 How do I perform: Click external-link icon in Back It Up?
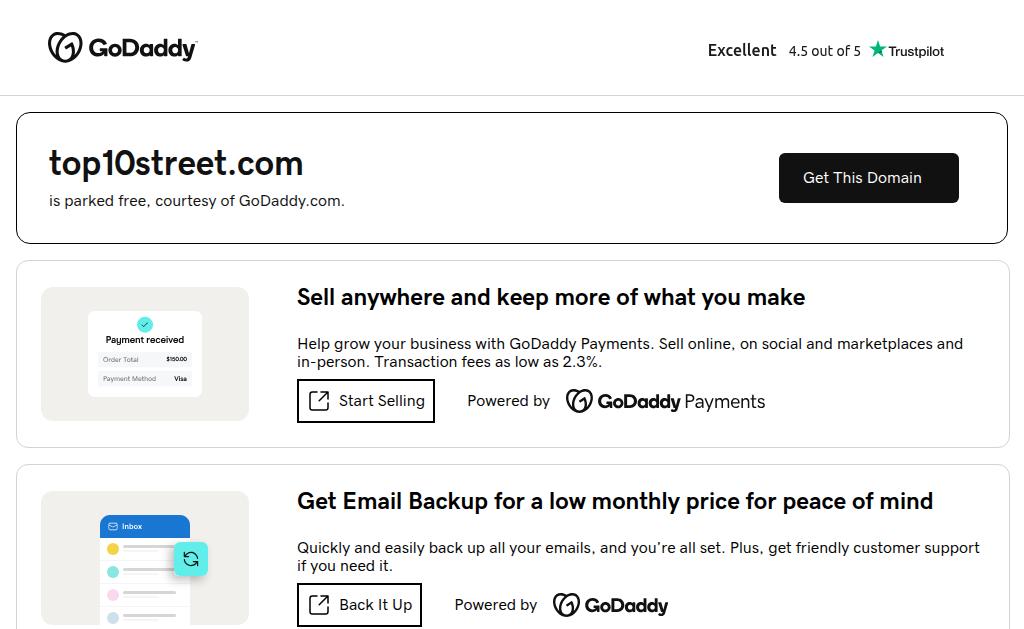(319, 605)
